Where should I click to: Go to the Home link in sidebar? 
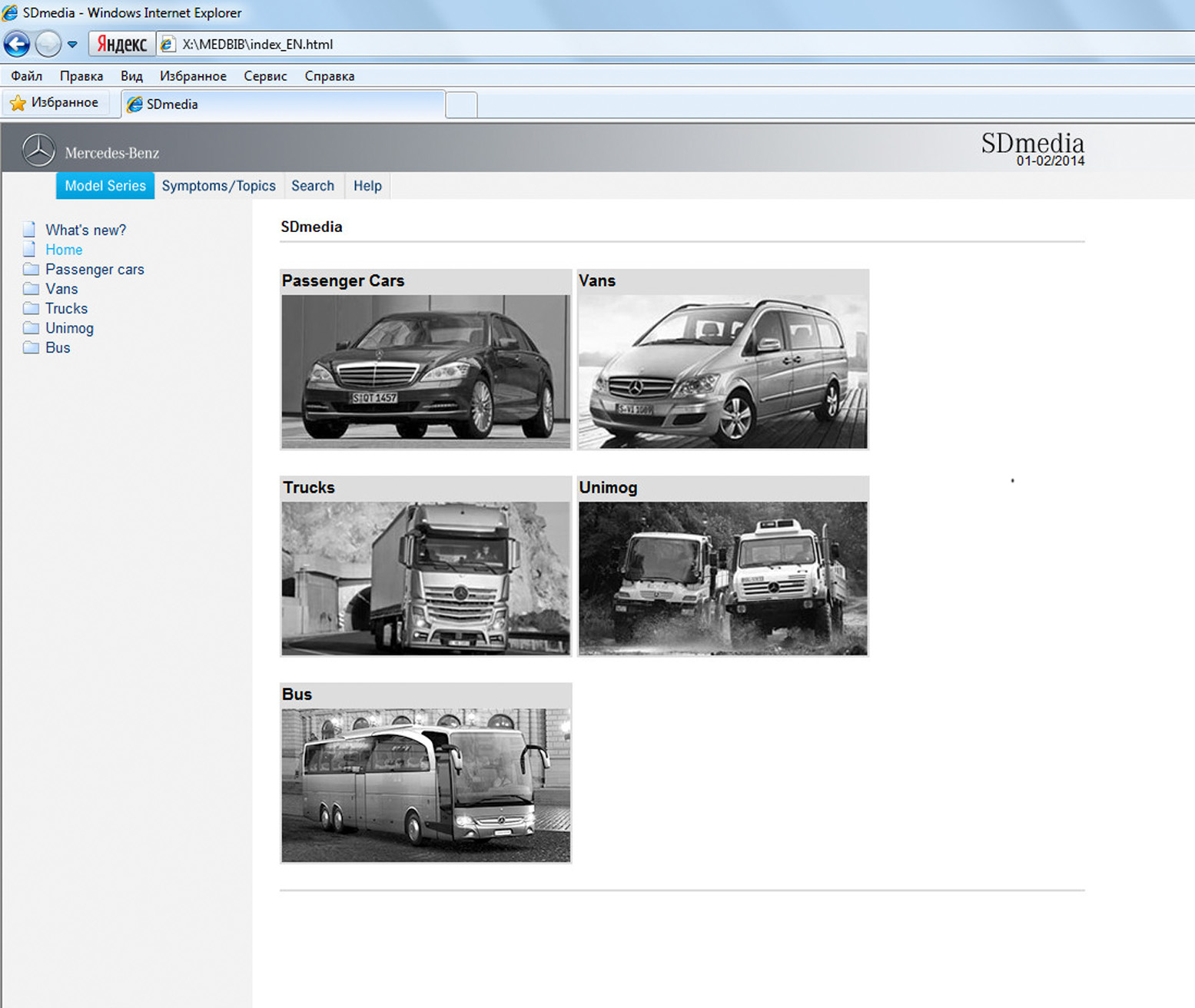[64, 250]
